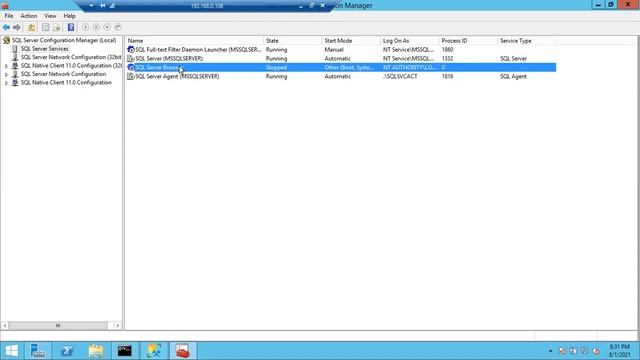Click the tree pane horizontal scrollbar thumb
Screen dimensions: 640x360
(x=58, y=326)
